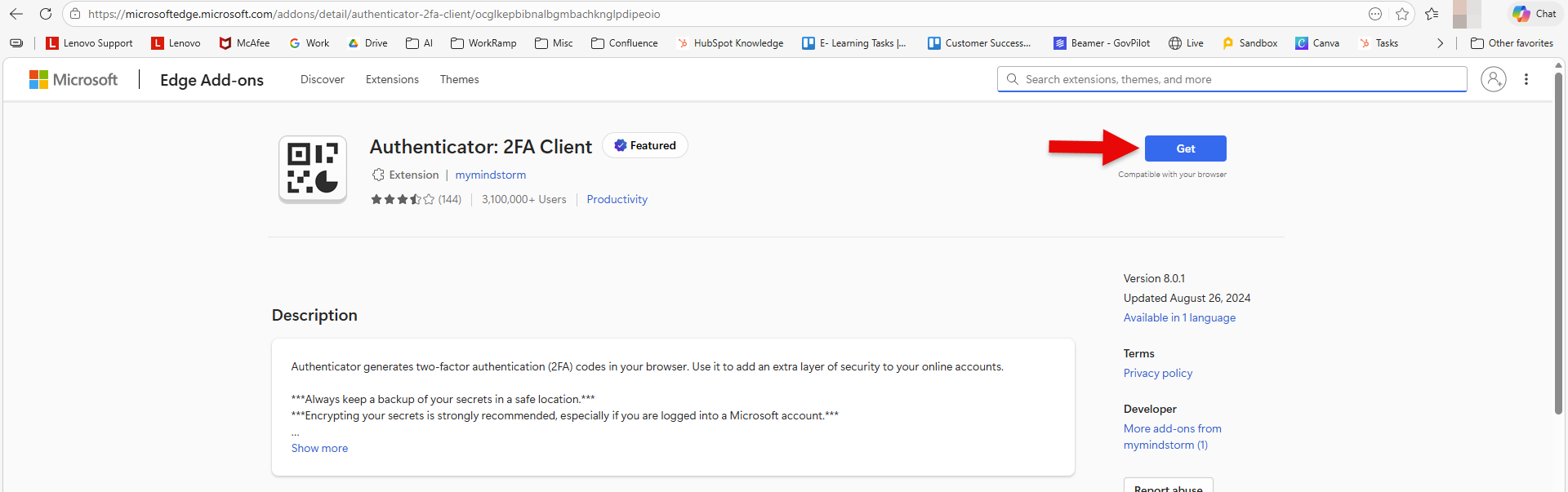Click the page vertical scrollbar
The image size is (1568, 492).
pos(1558,243)
